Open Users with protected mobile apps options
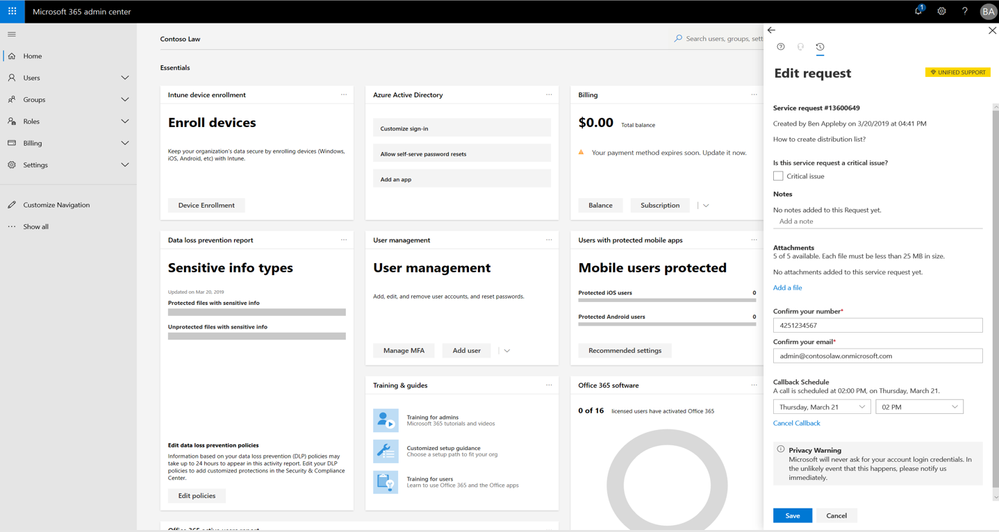Viewport: 999px width, 532px height. (754, 240)
